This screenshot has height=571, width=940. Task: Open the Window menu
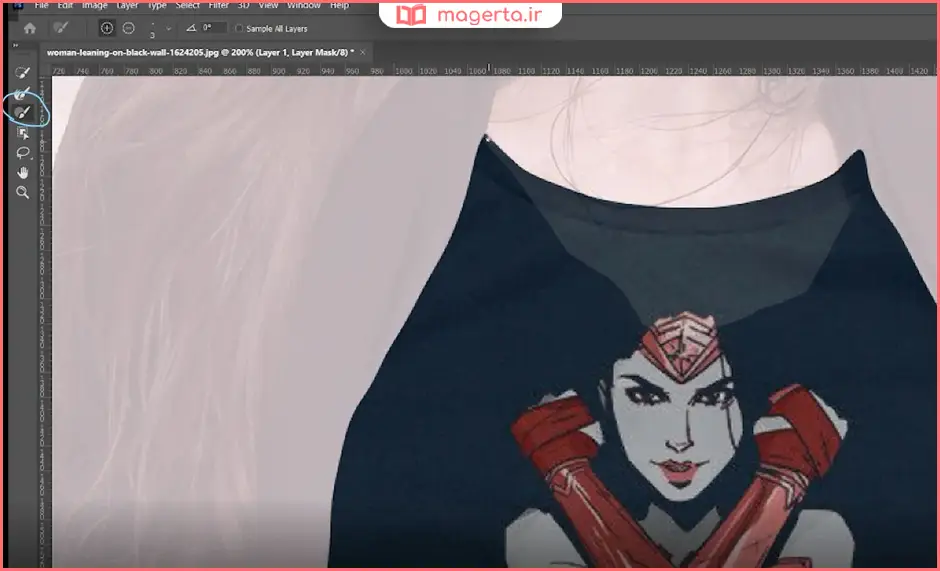click(304, 5)
